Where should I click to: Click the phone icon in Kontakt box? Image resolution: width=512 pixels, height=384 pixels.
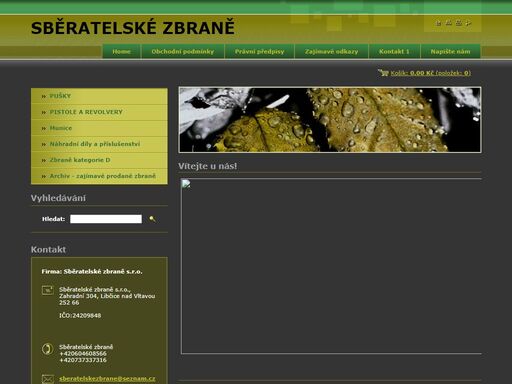47,349
